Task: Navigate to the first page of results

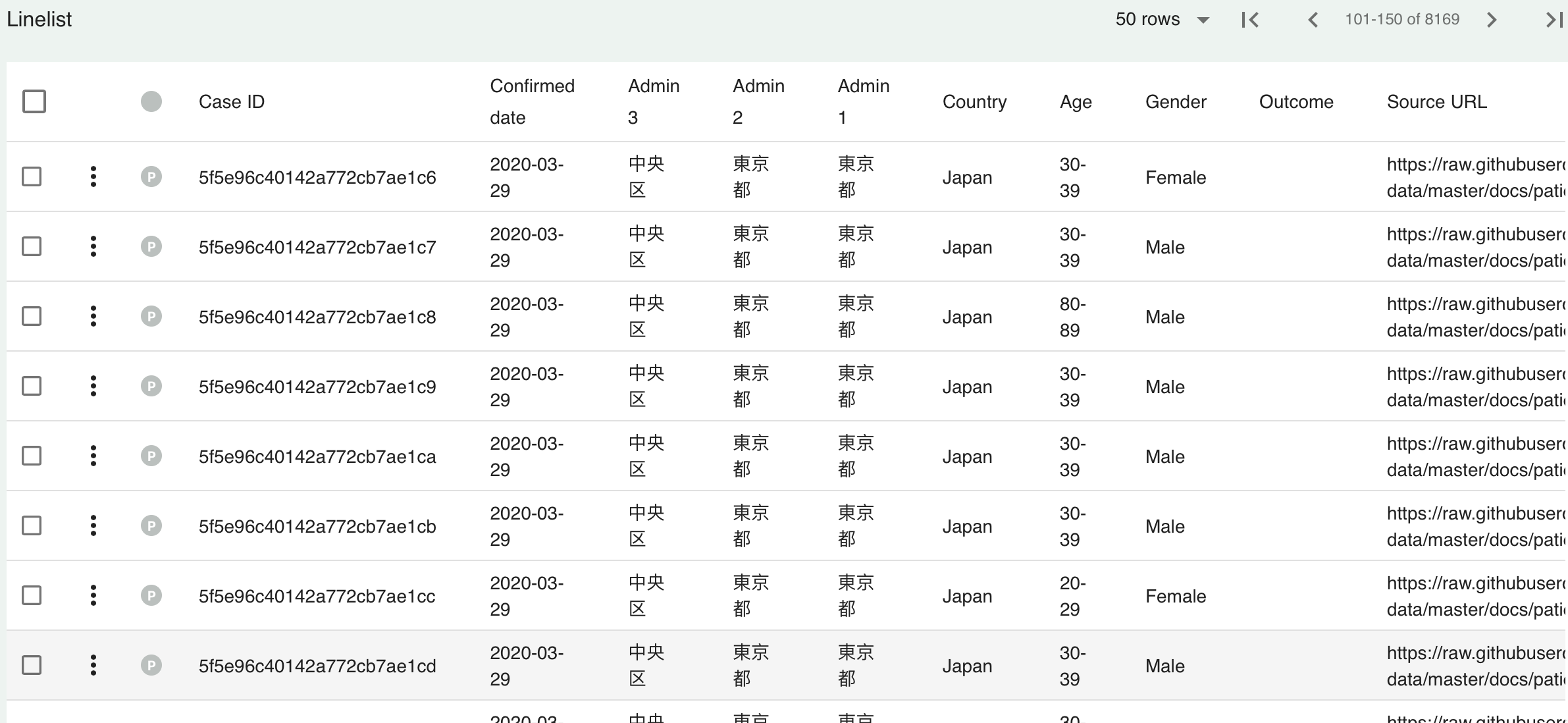Action: coord(1249,20)
